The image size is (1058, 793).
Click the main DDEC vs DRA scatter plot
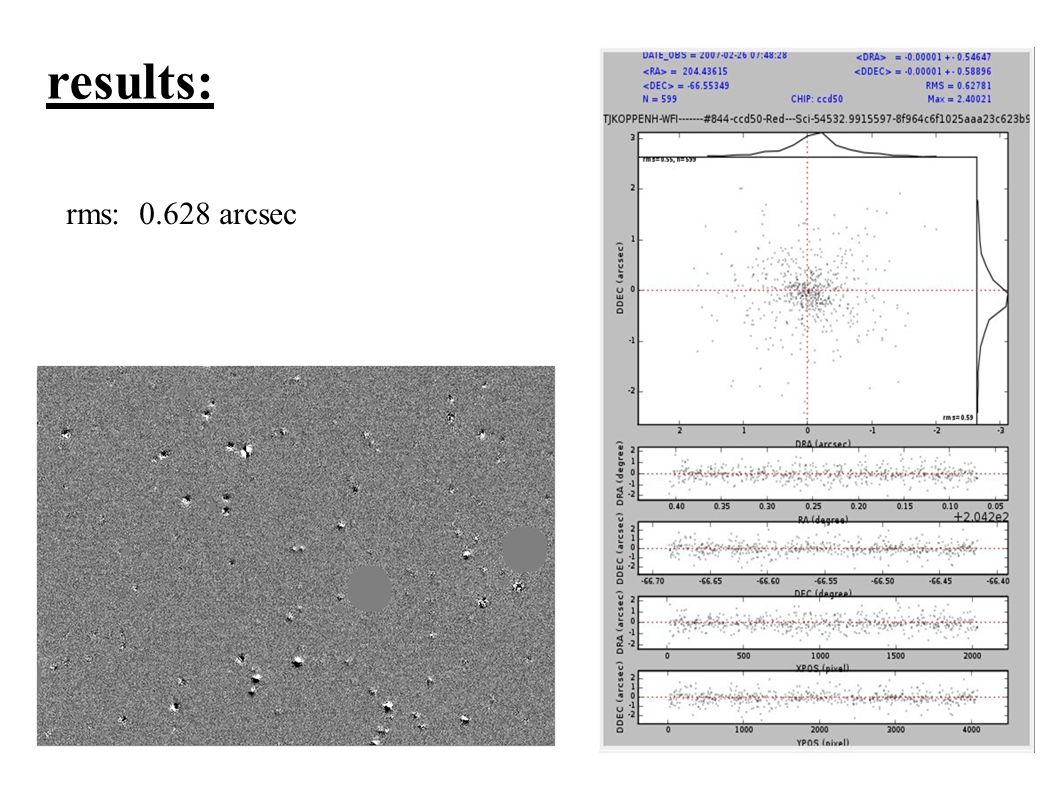click(x=807, y=291)
